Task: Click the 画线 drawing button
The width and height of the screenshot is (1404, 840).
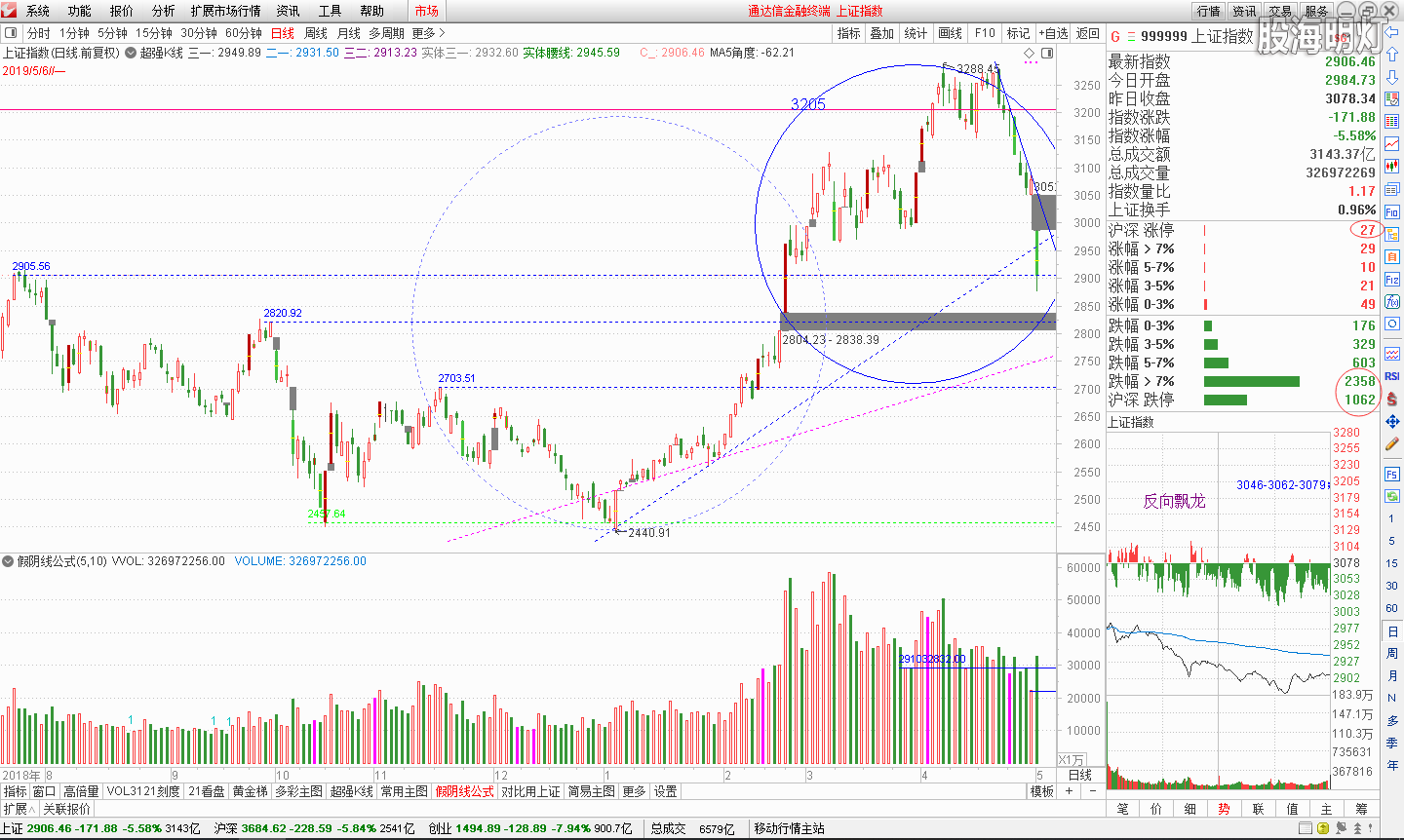Action: pyautogui.click(x=950, y=33)
